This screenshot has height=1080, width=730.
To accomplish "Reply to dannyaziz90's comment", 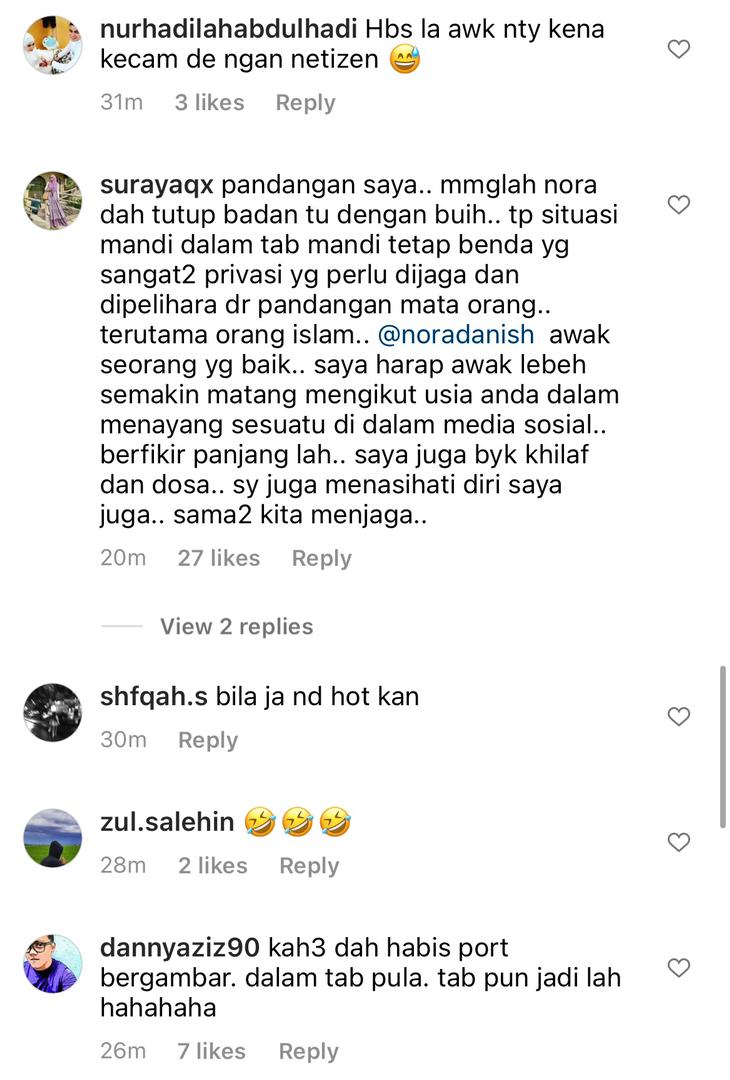I will click(x=309, y=1052).
